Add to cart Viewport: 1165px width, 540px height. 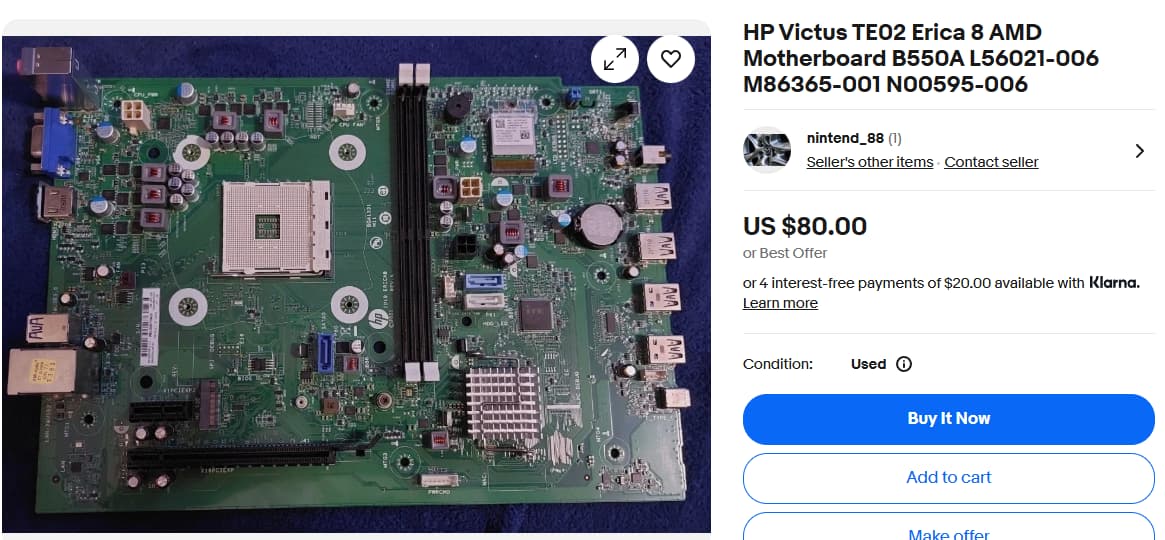[x=949, y=478]
